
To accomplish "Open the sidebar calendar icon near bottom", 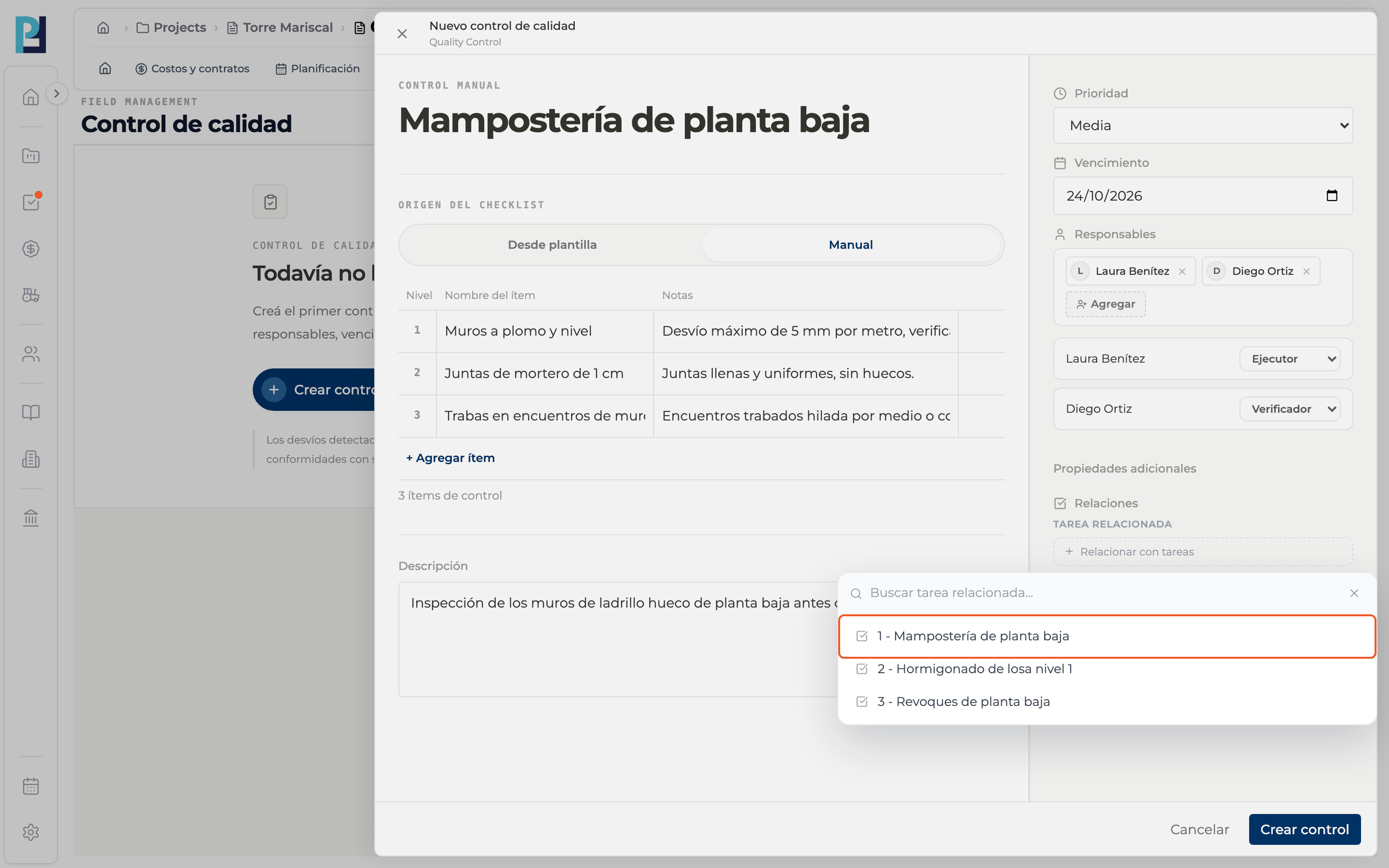I will click(x=31, y=786).
